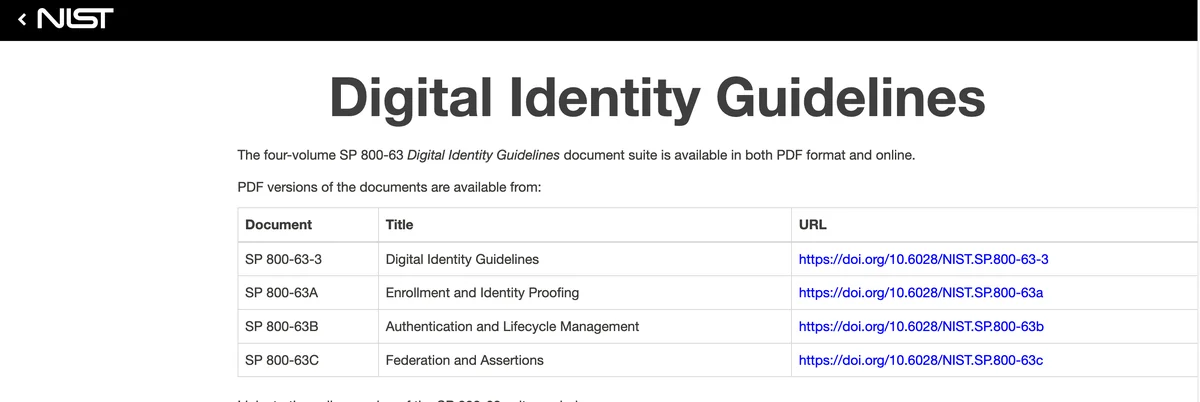Open the SP 800-63a DOI link
The height and width of the screenshot is (402, 1200).
pyautogui.click(x=921, y=293)
